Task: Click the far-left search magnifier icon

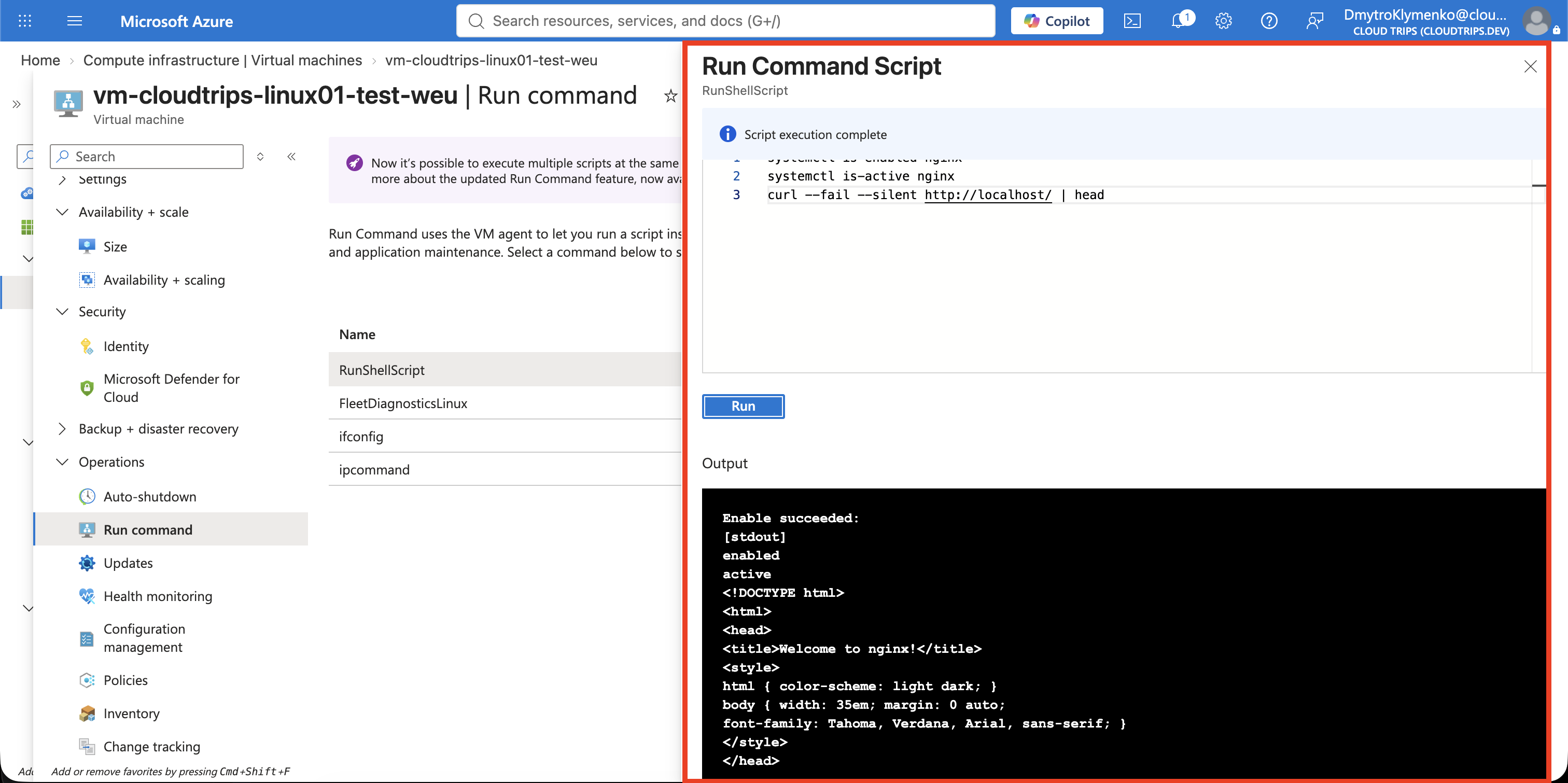Action: point(27,157)
